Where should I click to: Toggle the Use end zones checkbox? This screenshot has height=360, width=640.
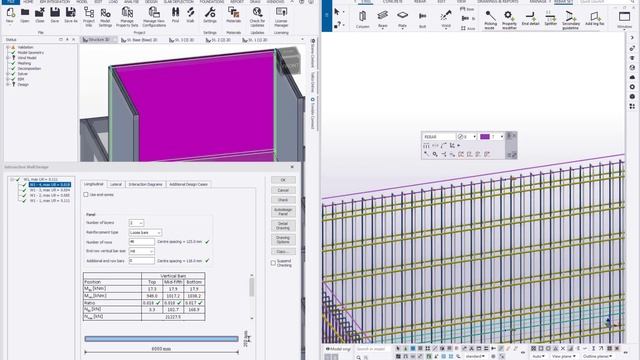(x=86, y=195)
